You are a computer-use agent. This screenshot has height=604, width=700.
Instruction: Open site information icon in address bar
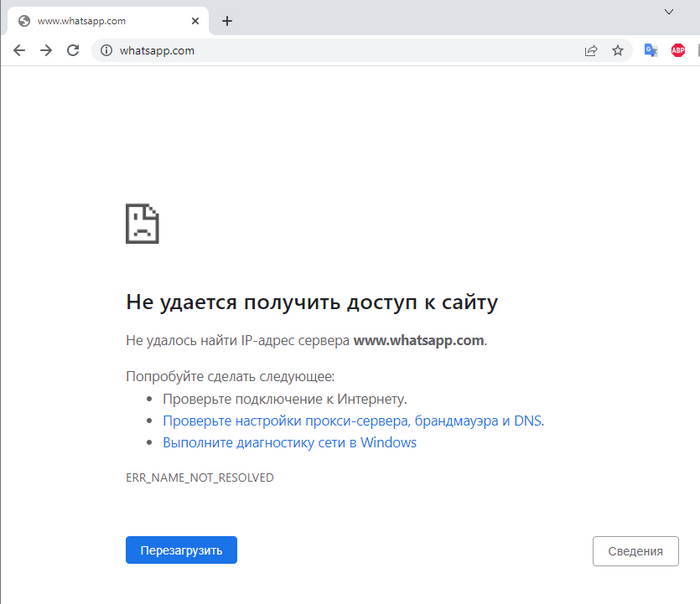click(105, 50)
